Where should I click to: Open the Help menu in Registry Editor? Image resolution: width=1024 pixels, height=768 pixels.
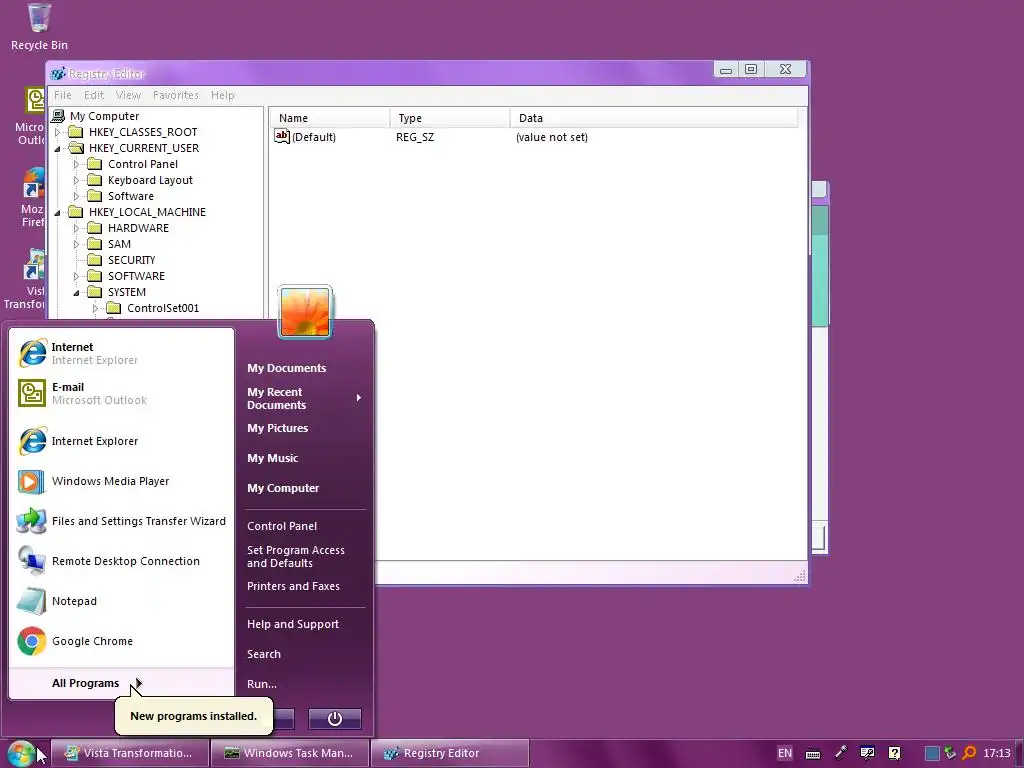click(x=223, y=95)
